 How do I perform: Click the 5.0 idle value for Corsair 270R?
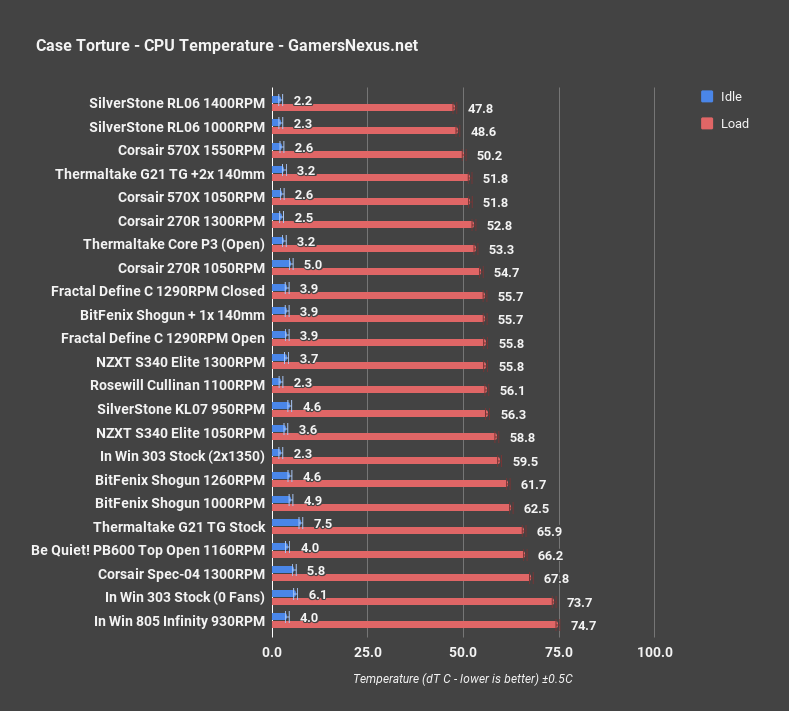click(x=312, y=265)
